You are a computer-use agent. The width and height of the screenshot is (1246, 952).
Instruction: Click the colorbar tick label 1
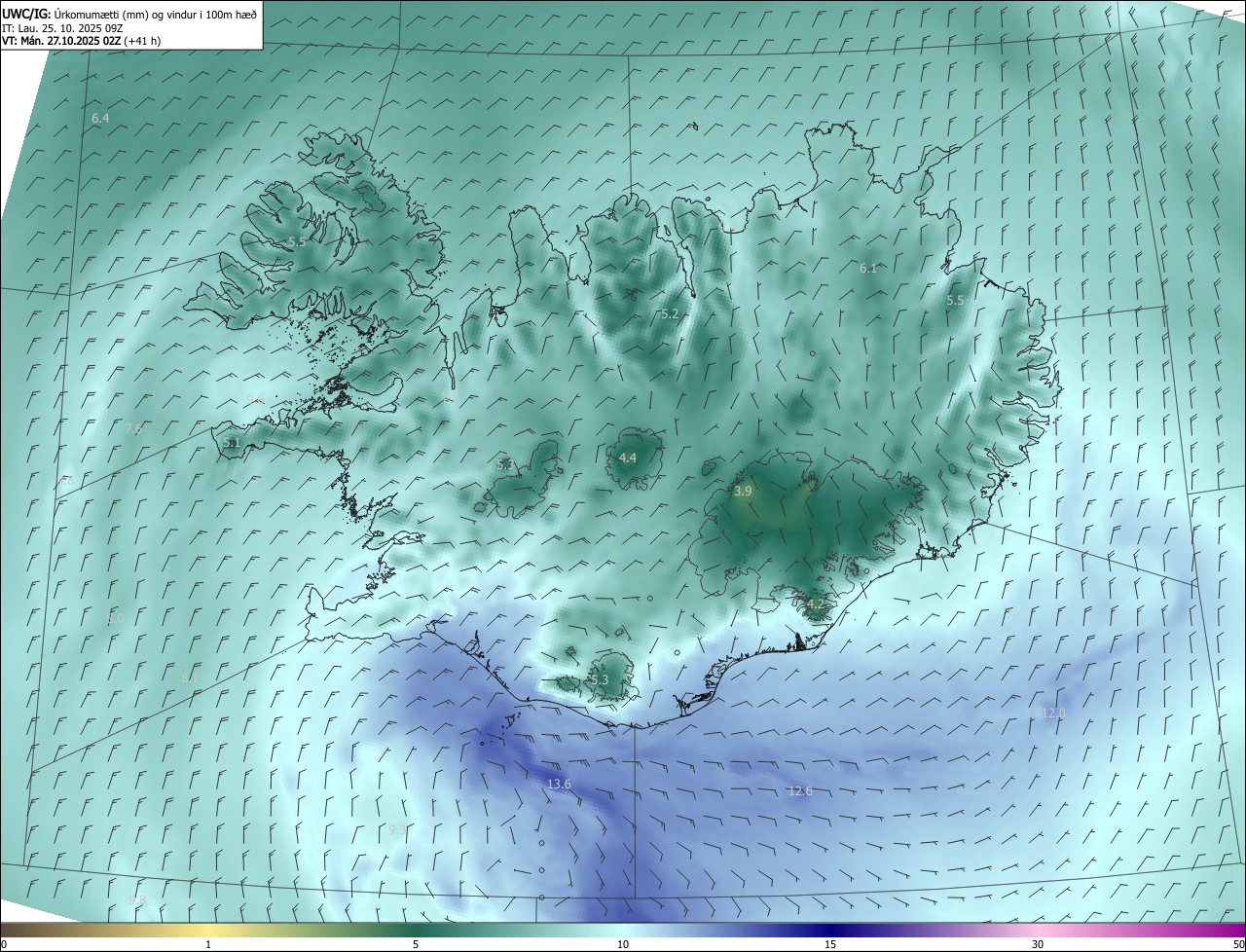208,944
